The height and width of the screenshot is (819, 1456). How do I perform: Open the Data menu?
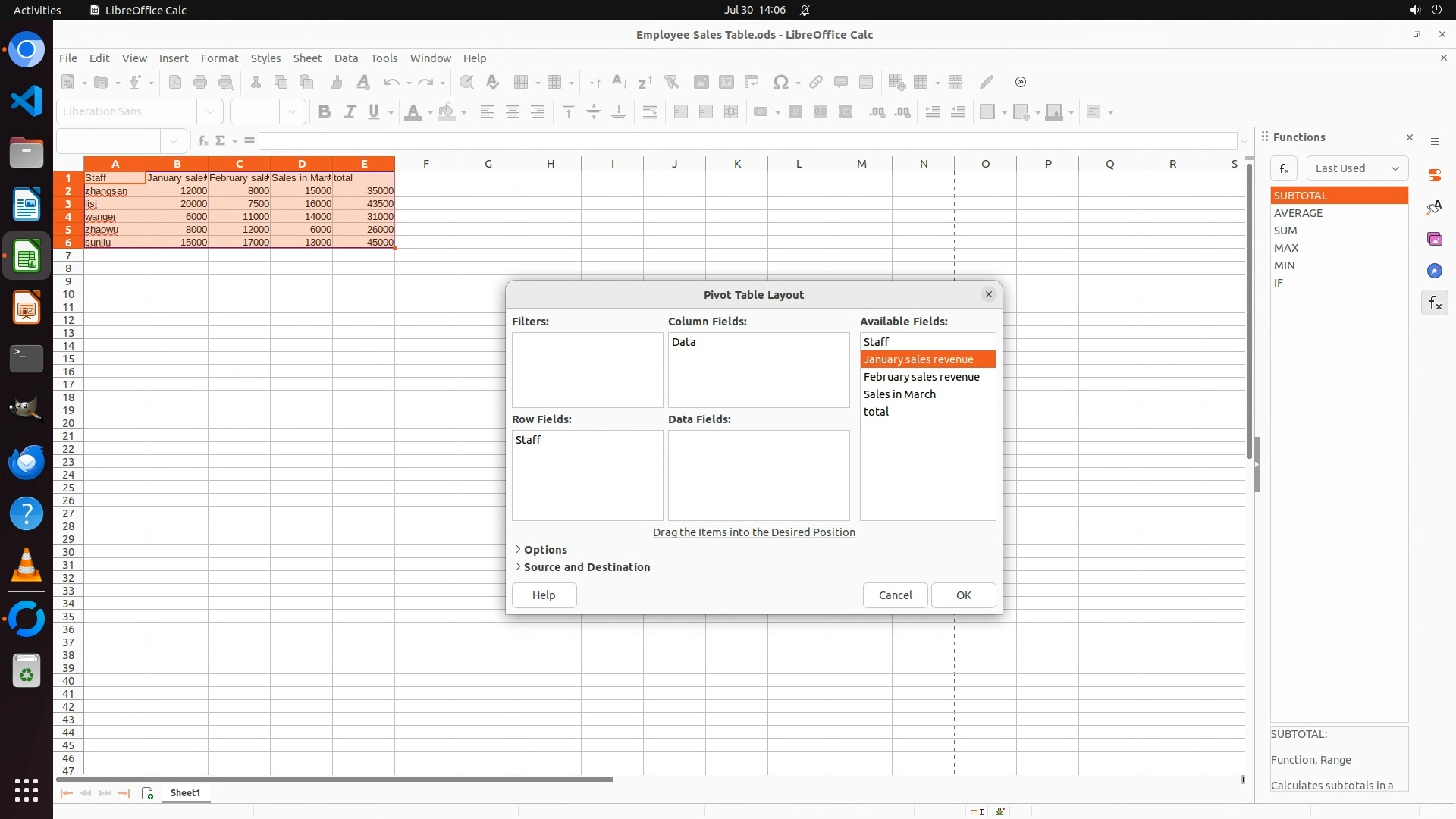(x=346, y=58)
